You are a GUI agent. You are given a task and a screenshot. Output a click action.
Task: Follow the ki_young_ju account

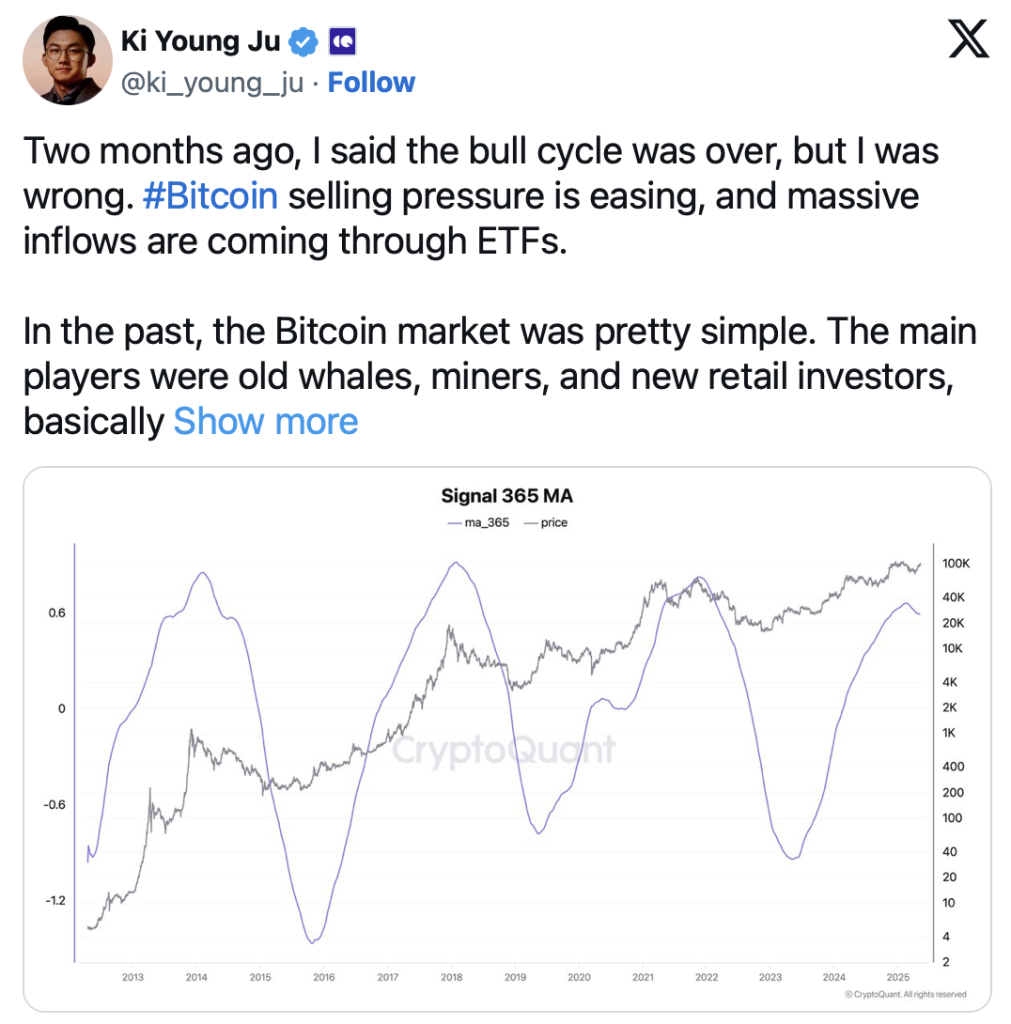[x=371, y=83]
